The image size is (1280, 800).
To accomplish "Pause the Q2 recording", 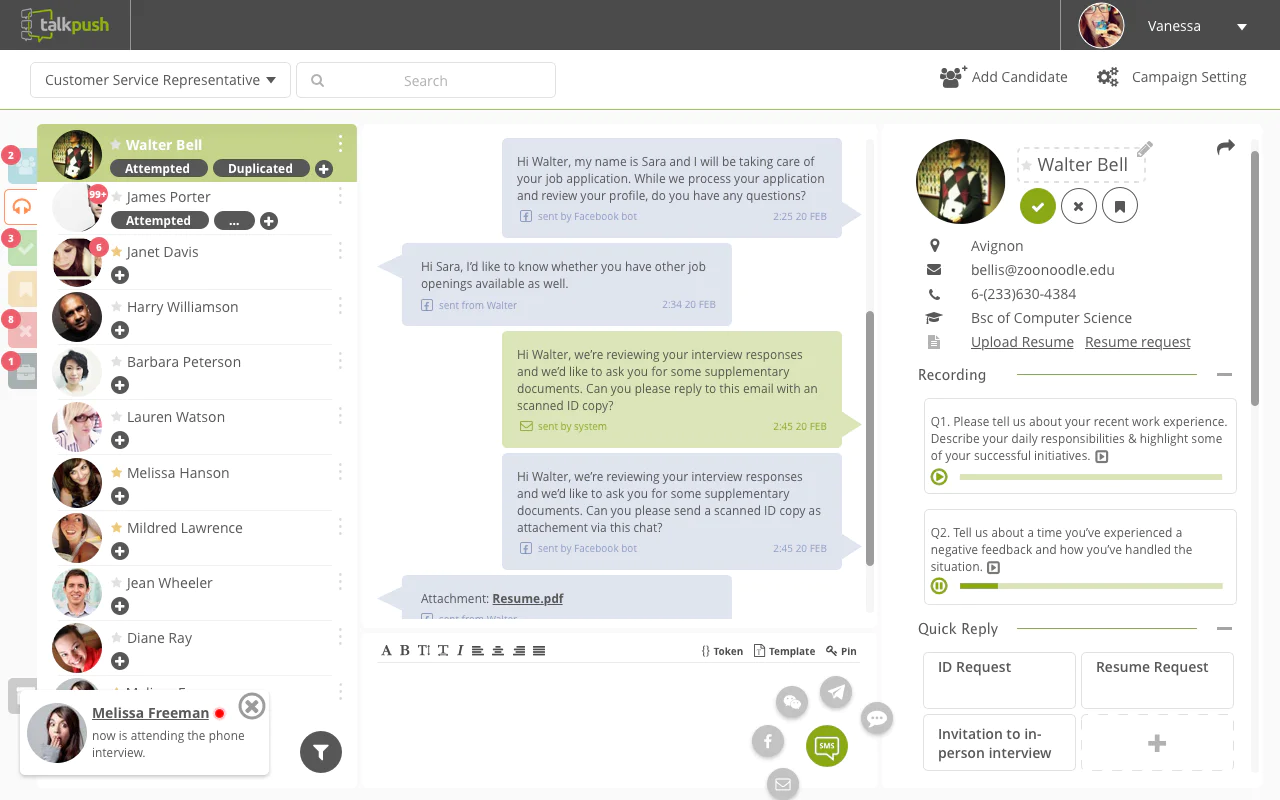I will click(x=939, y=586).
